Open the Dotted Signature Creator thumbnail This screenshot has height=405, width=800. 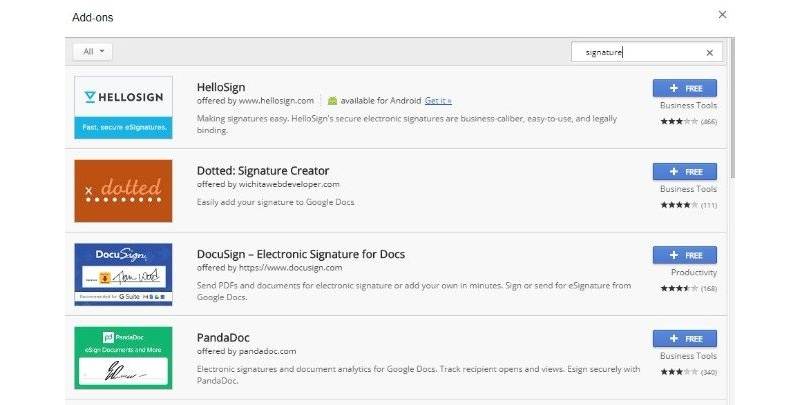[x=124, y=190]
